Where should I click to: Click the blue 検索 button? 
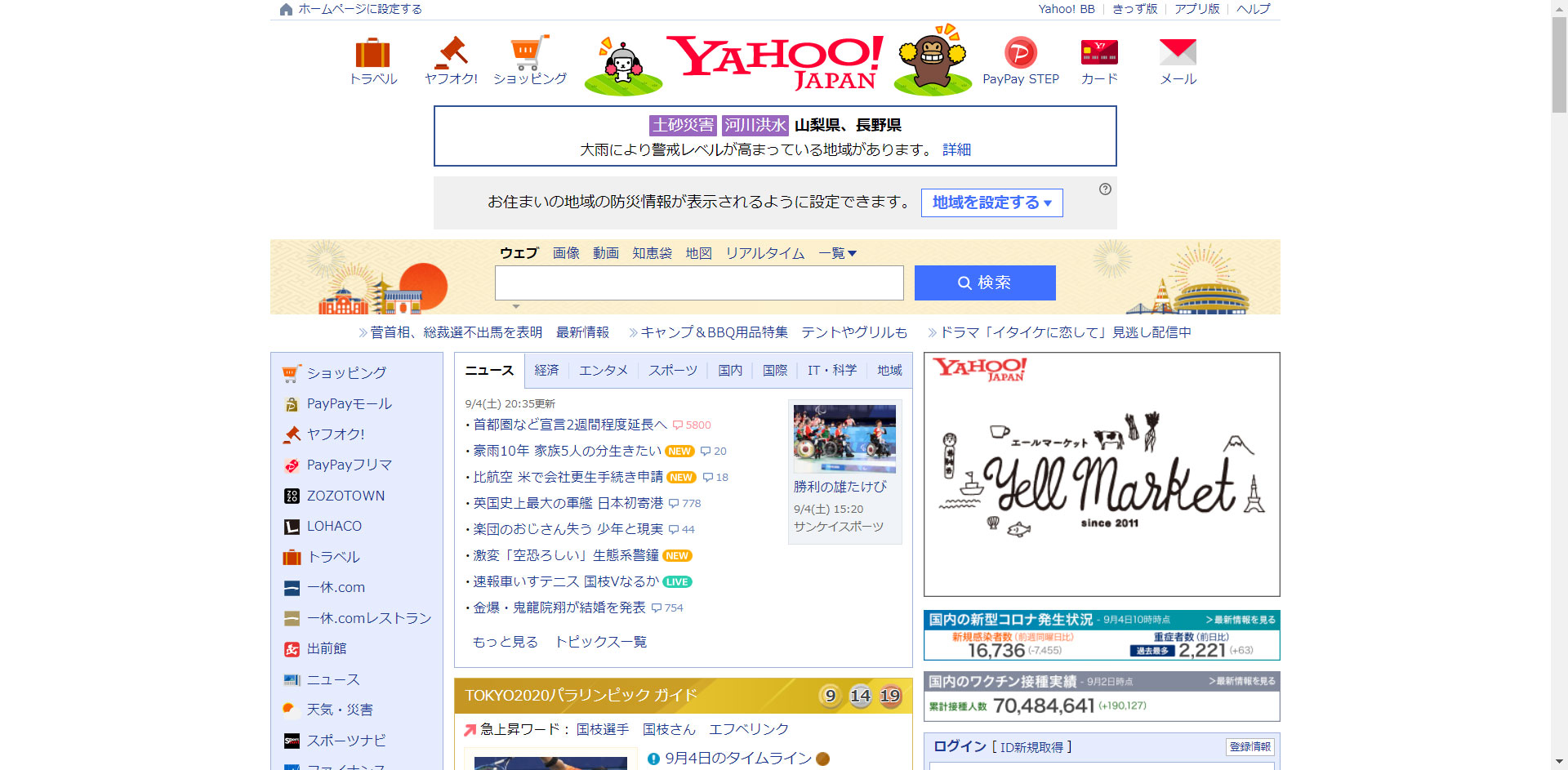point(985,283)
